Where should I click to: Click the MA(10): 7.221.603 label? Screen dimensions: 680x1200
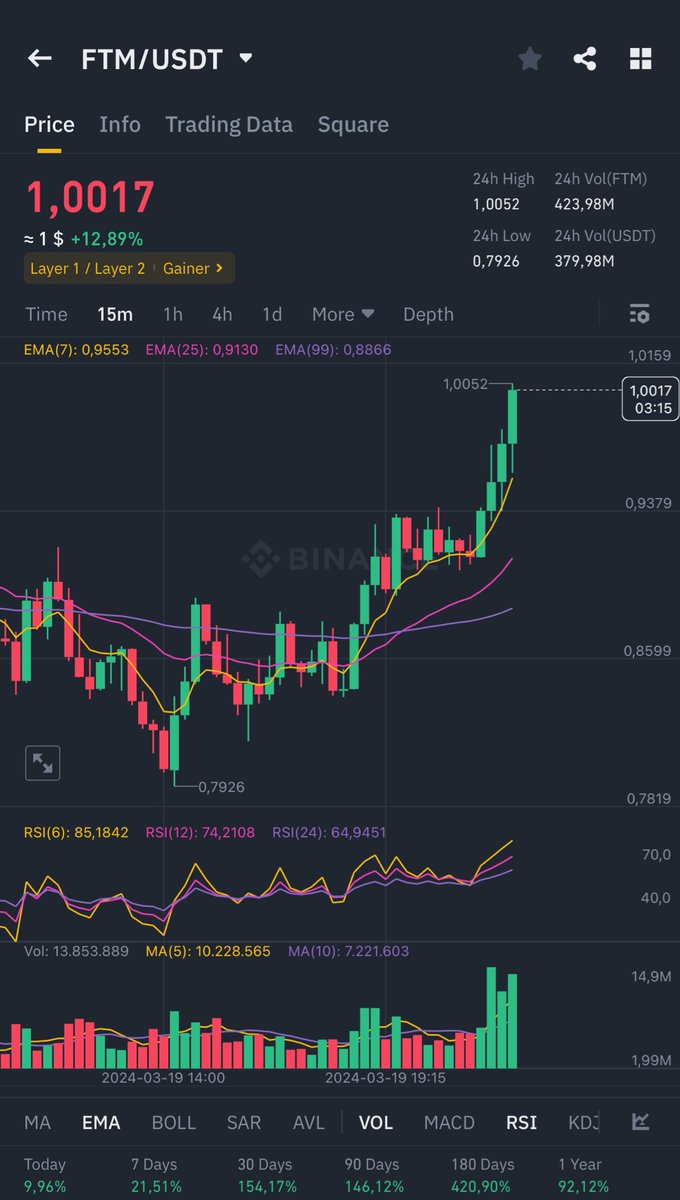coord(348,951)
